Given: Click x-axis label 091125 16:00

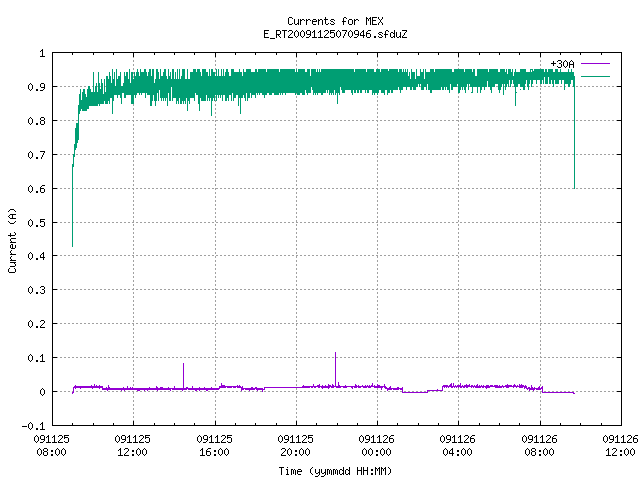Looking at the screenshot, I should coord(214,446).
